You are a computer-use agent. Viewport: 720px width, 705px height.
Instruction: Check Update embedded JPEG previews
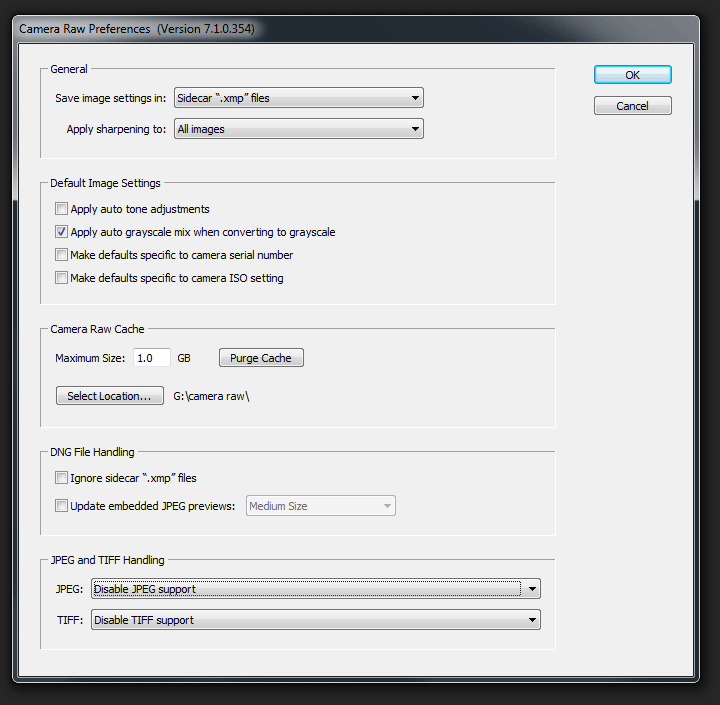[61, 506]
